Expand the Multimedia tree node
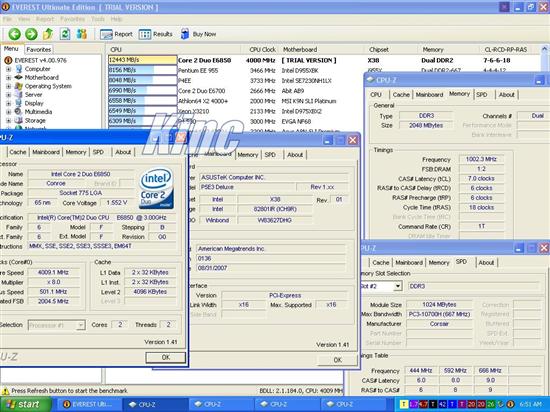This screenshot has width=550, height=412. 9,112
